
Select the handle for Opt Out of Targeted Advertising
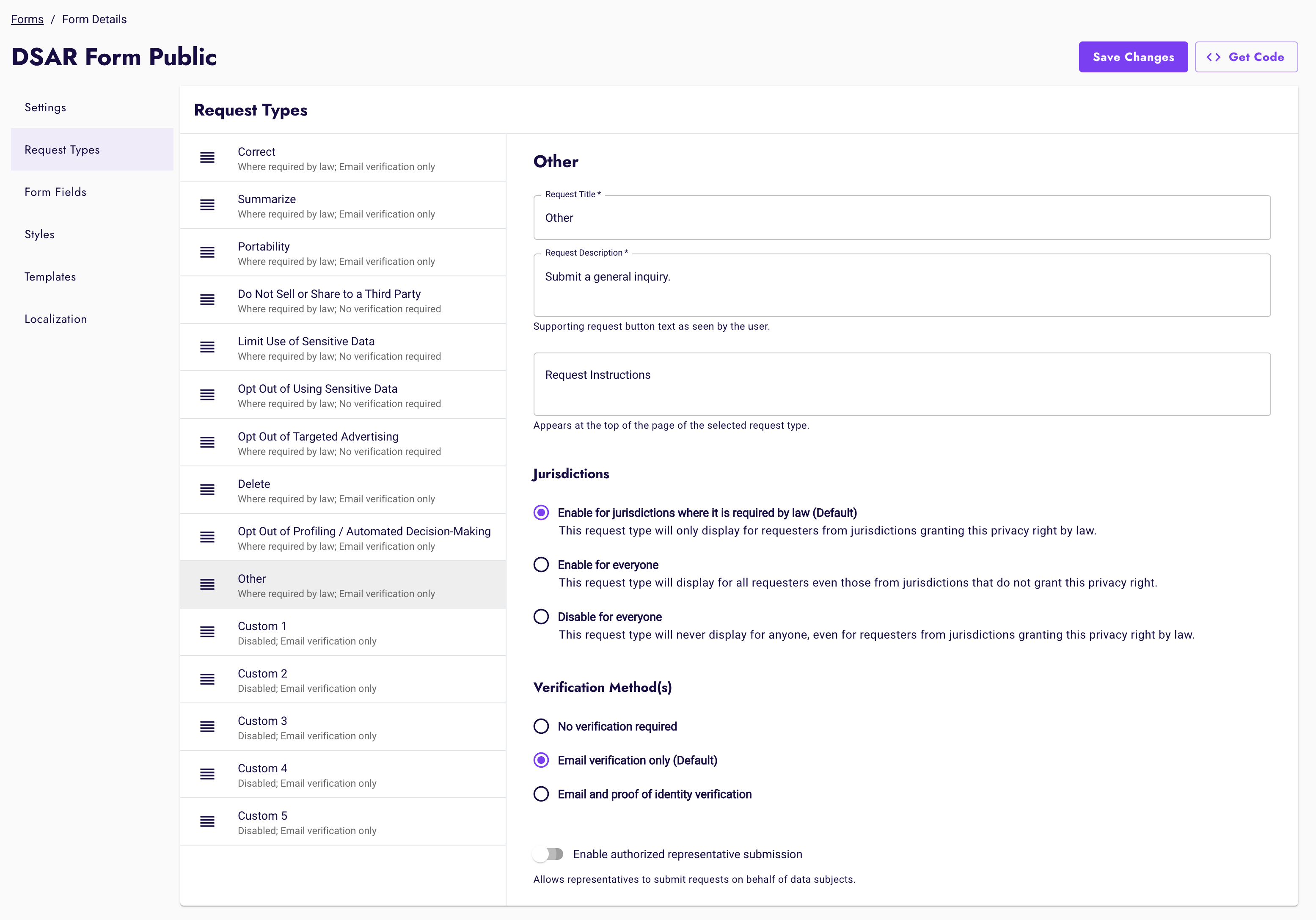click(x=207, y=442)
